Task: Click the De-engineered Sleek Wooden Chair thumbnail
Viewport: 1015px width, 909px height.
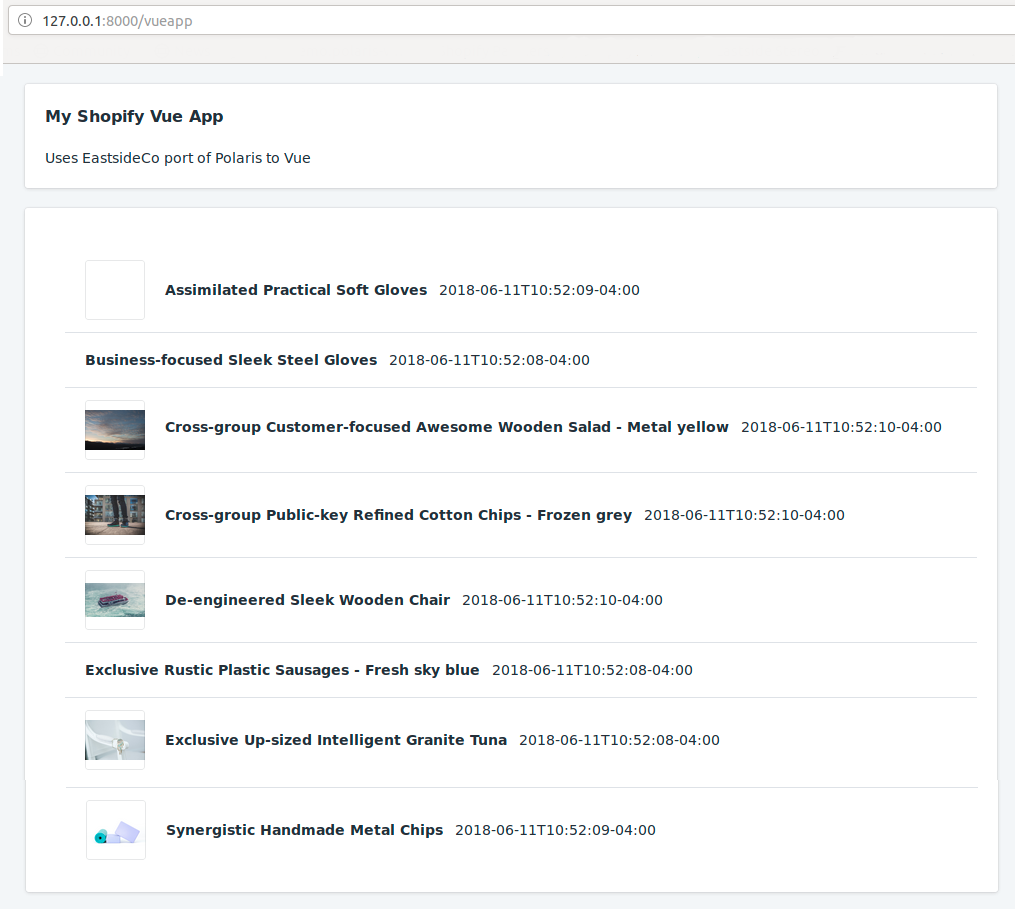Action: point(115,600)
